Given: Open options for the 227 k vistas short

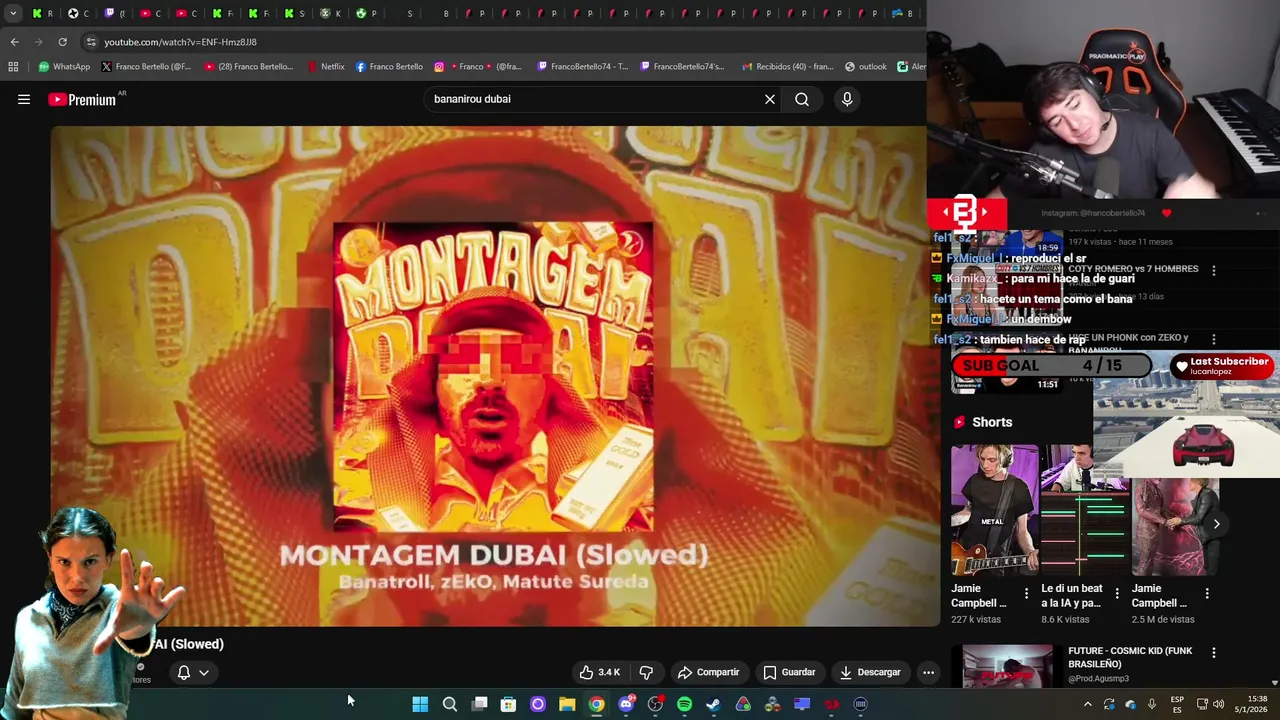Looking at the screenshot, I should tap(1026, 594).
